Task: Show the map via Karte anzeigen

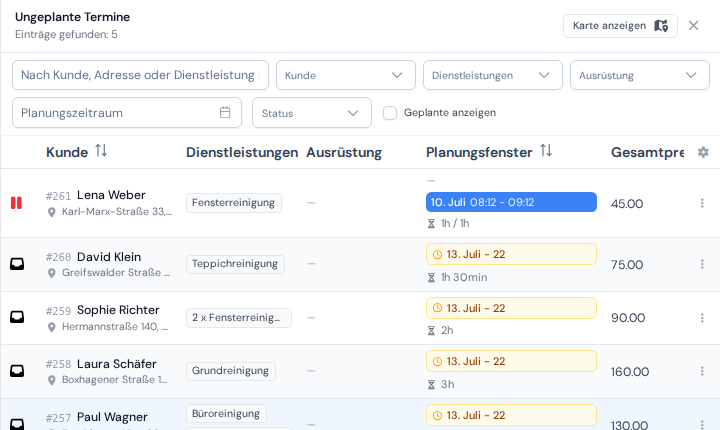Action: [x=620, y=26]
